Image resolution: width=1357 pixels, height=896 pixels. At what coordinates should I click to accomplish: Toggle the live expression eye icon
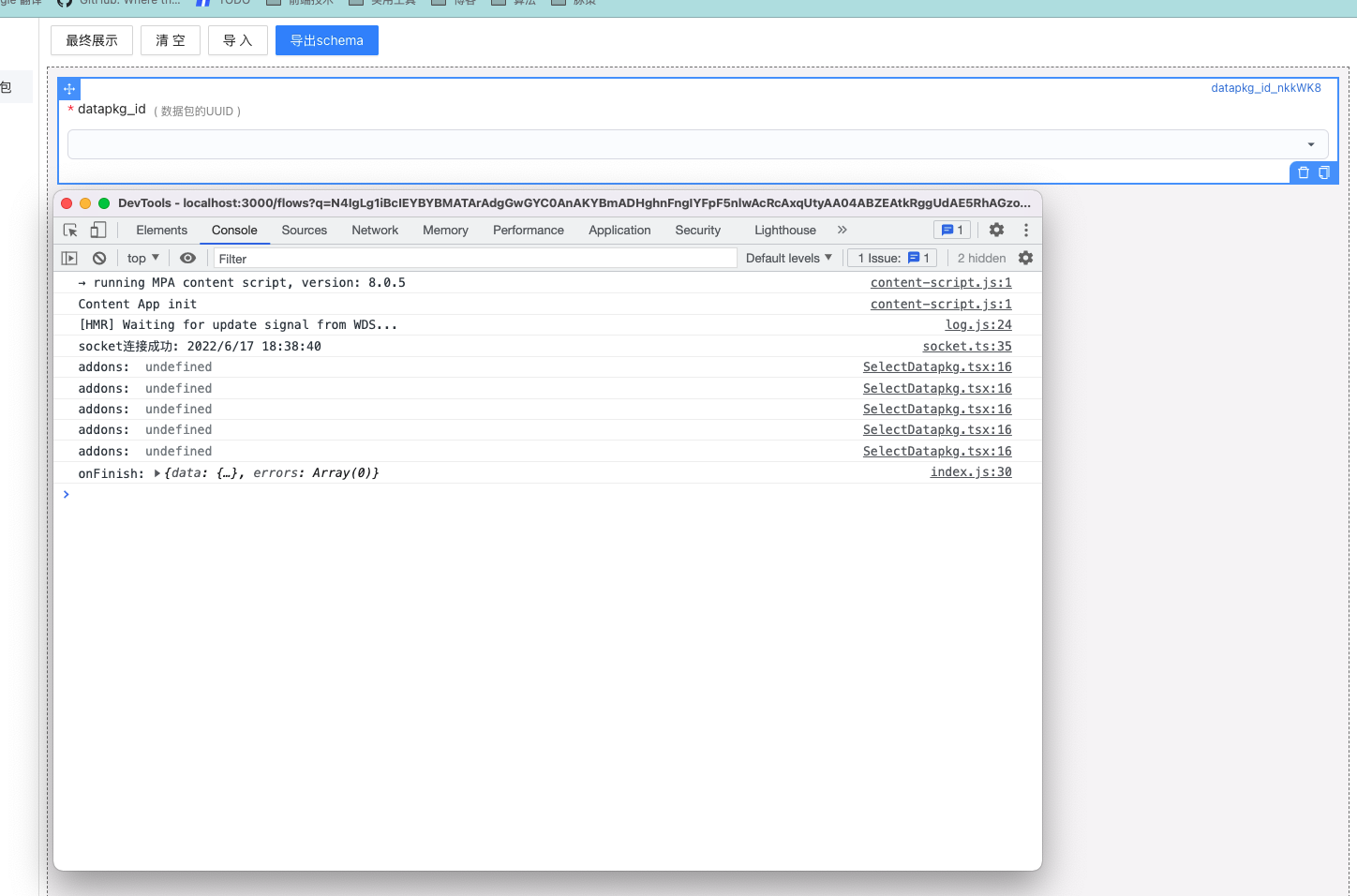click(x=187, y=258)
